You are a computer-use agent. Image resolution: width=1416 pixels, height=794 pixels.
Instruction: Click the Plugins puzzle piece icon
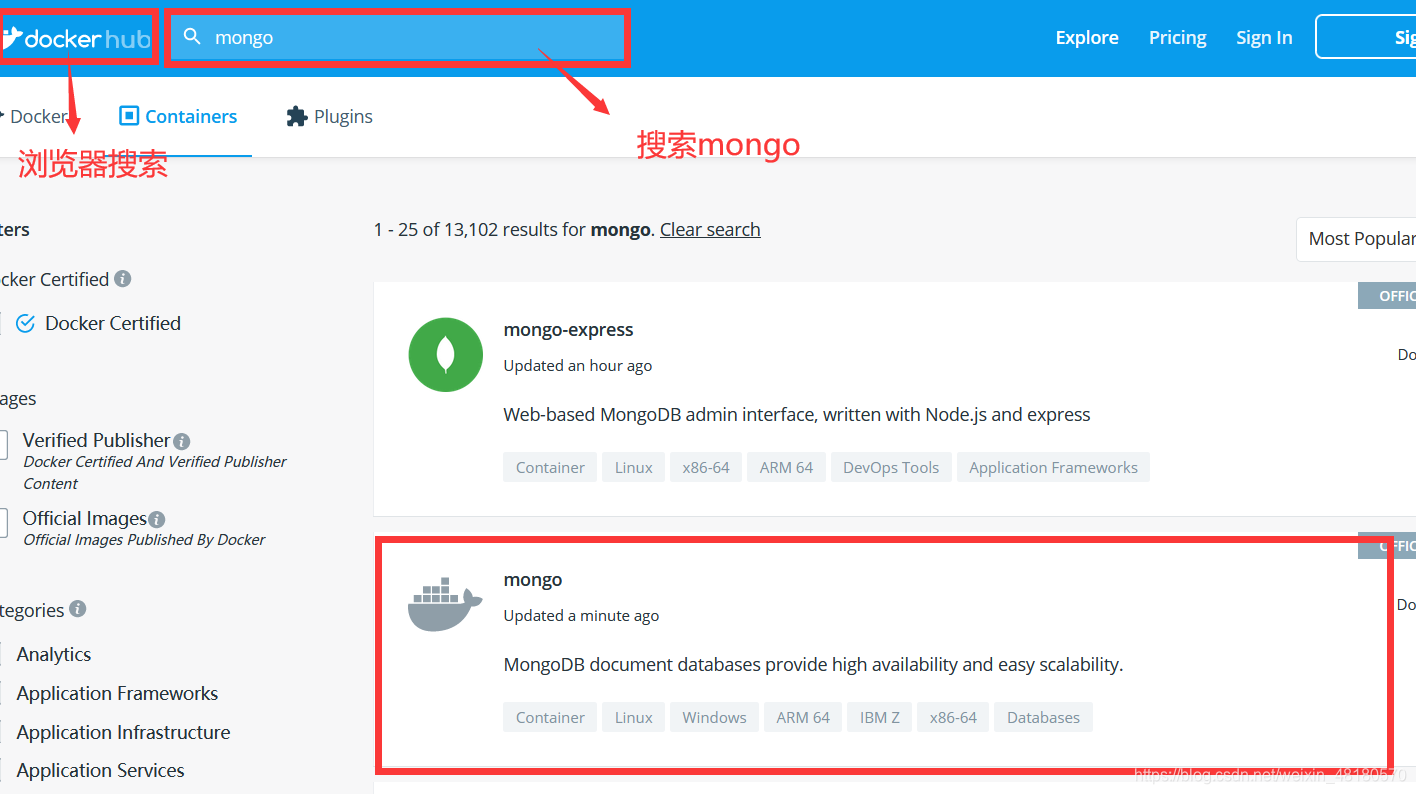coord(297,116)
